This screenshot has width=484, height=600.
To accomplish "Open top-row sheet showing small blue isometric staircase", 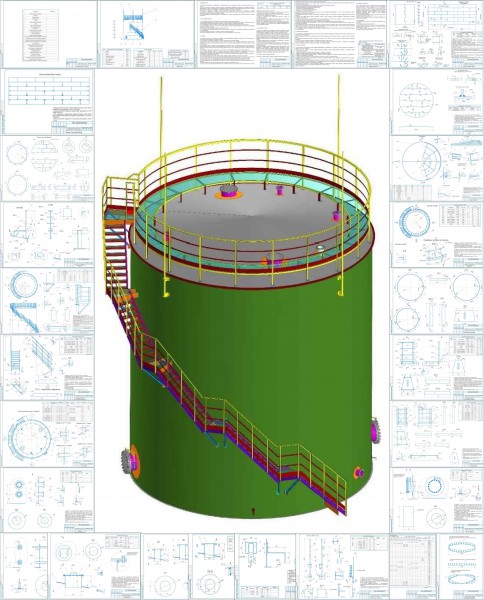I will click(146, 34).
